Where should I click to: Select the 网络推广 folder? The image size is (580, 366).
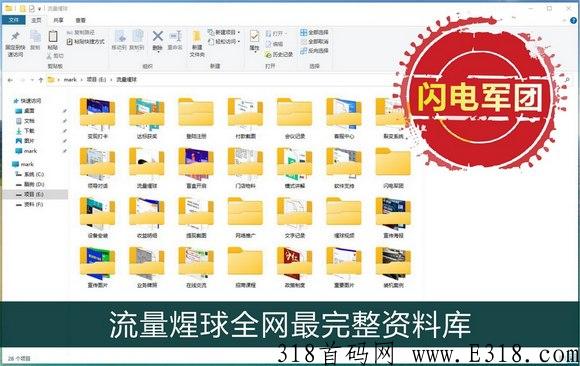point(245,217)
